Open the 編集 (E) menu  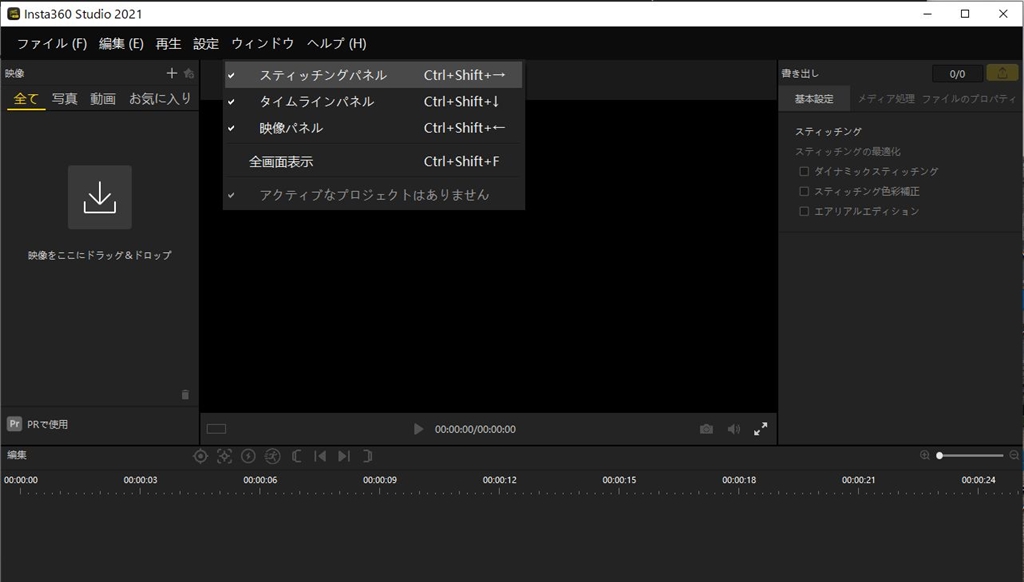(x=121, y=44)
